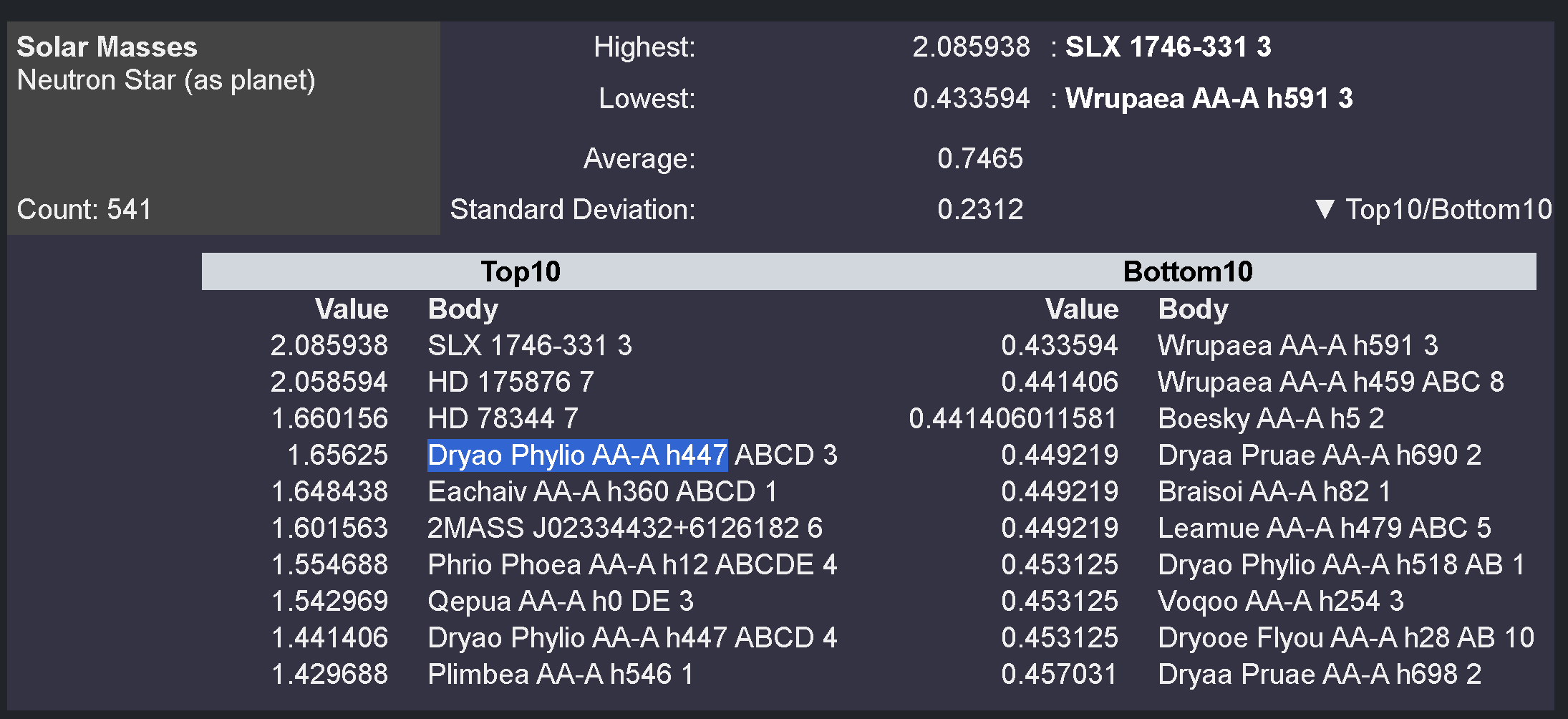
Task: Click value 0.441406011581
Action: click(x=1013, y=418)
